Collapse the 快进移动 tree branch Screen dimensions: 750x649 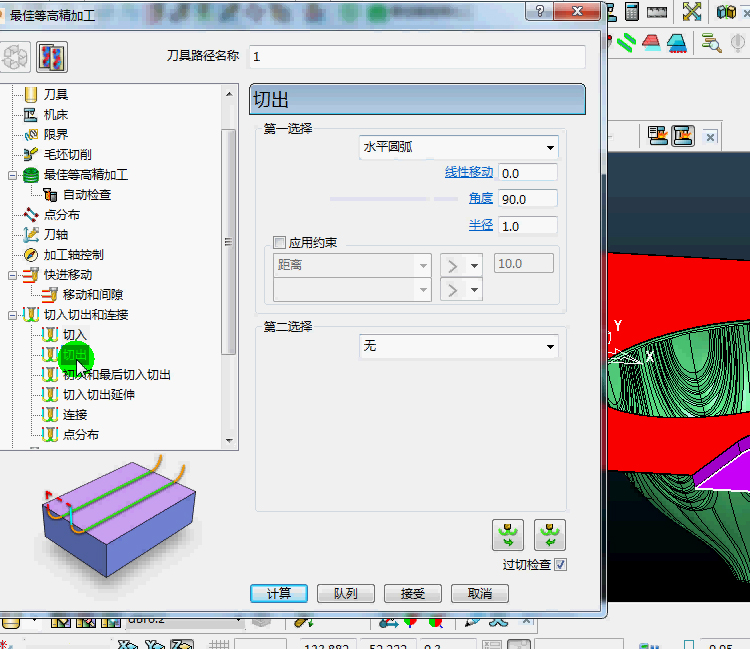coord(12,275)
